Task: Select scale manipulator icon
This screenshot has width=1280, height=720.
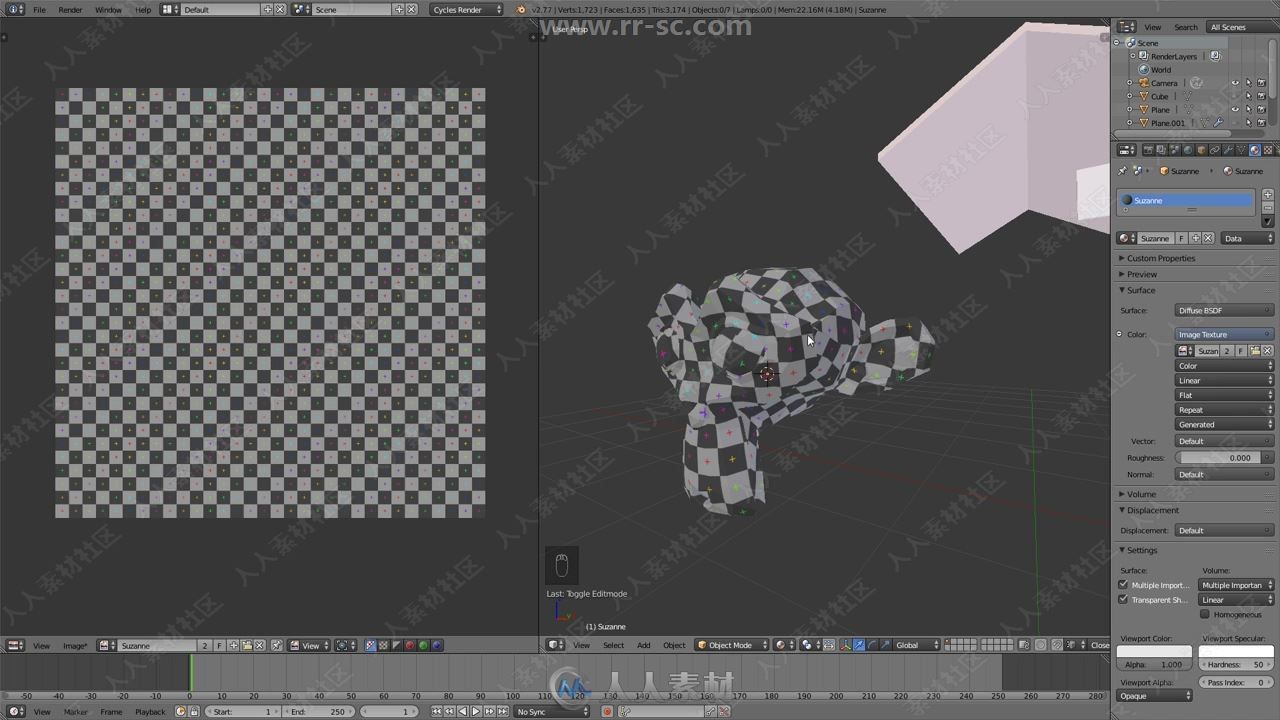Action: point(885,645)
